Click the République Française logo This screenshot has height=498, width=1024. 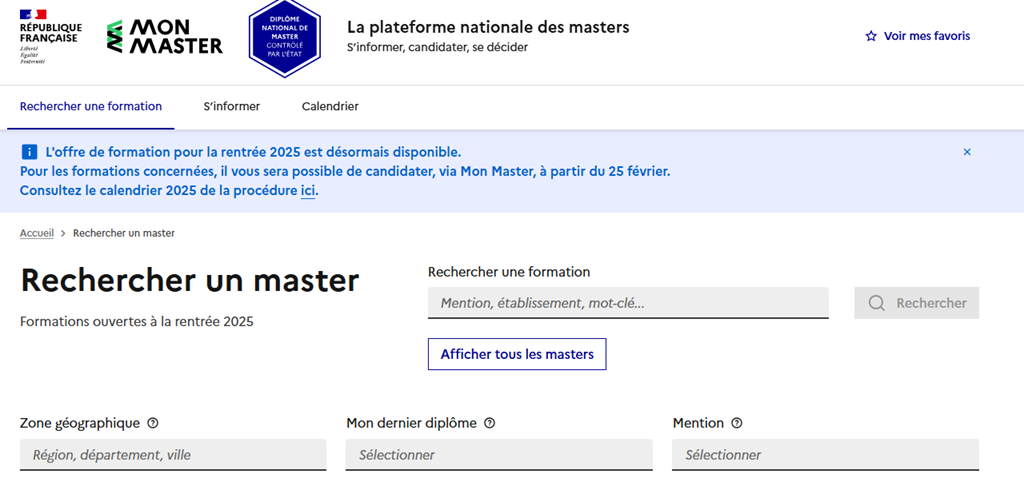click(x=51, y=37)
